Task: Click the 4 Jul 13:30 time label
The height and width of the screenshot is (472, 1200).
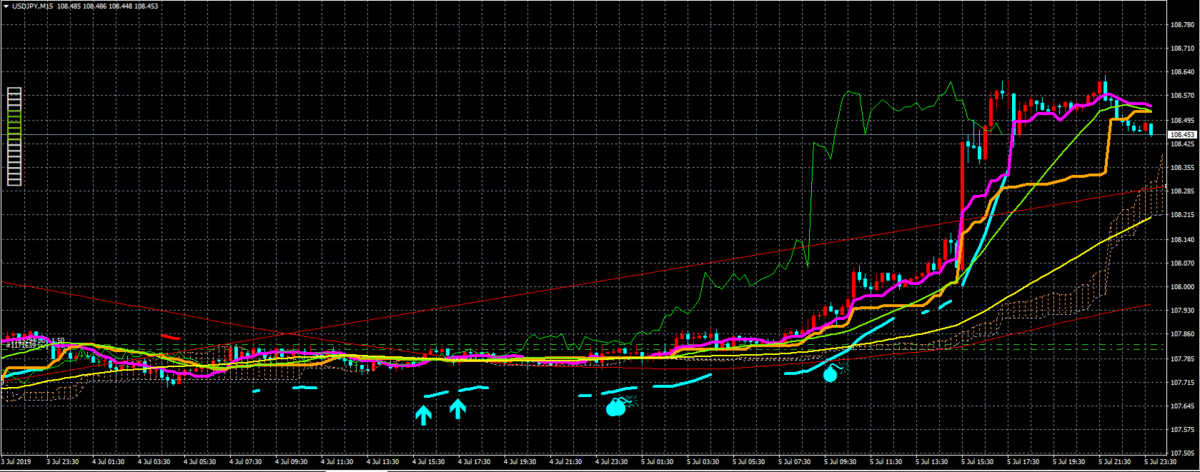Action: coord(383,462)
